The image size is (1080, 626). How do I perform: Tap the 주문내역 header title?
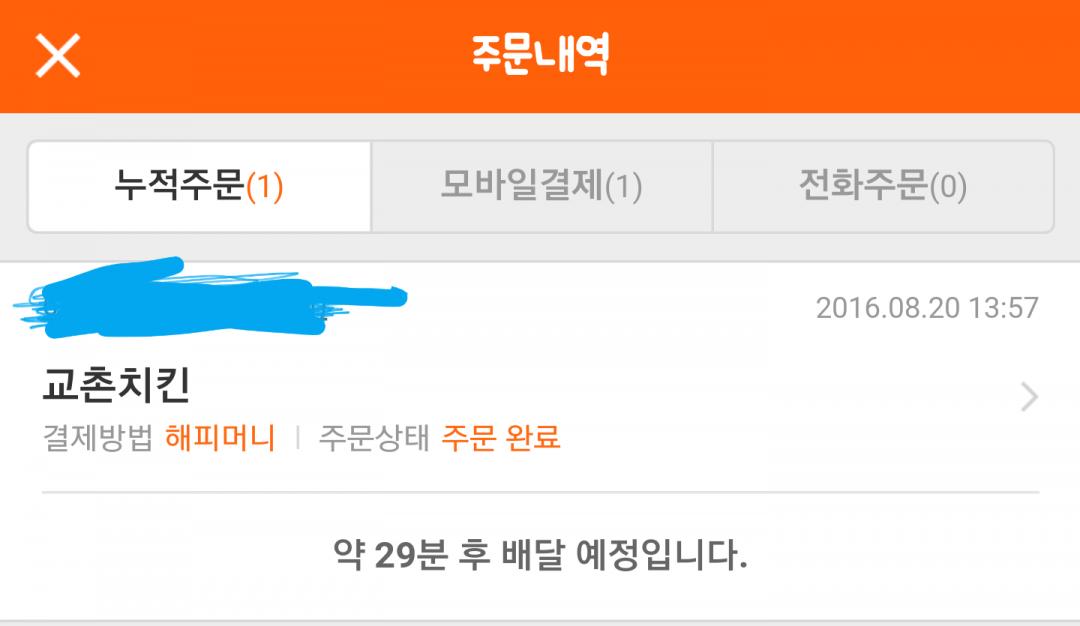(540, 54)
